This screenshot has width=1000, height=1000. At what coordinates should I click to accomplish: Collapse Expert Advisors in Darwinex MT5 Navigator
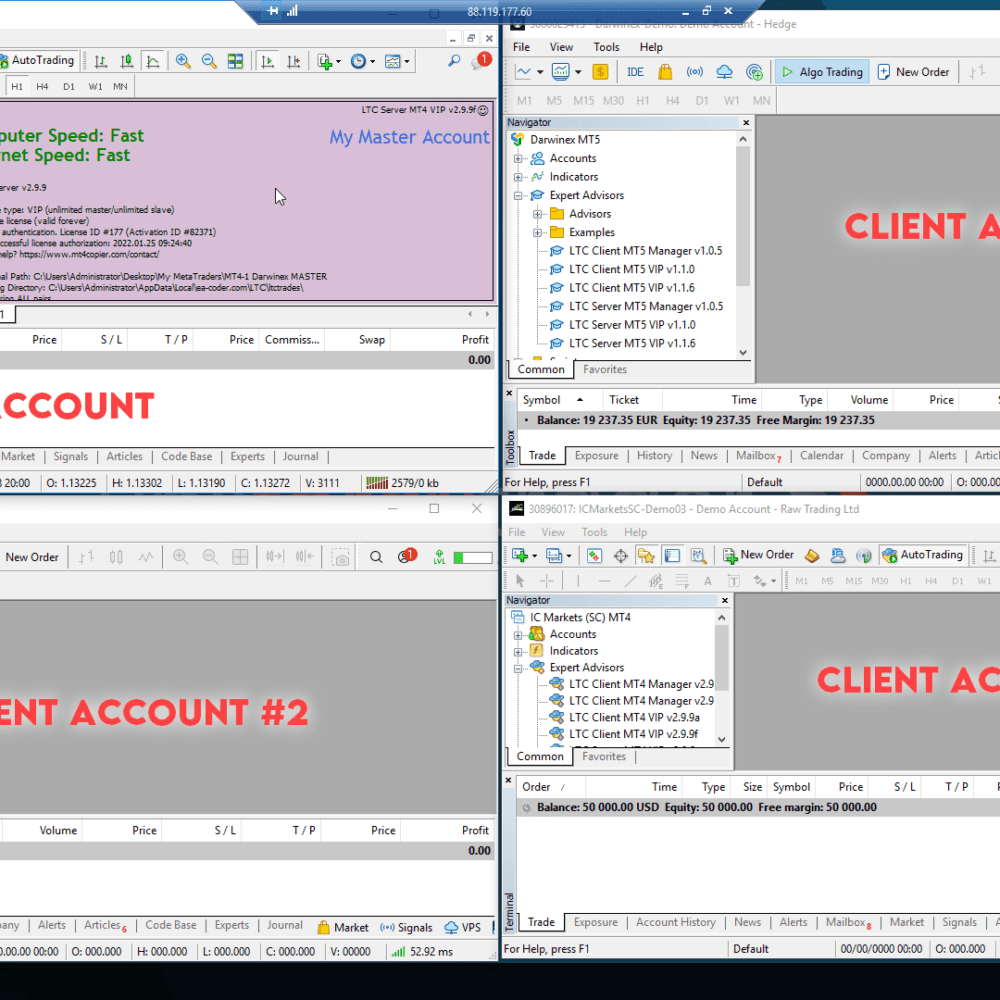518,195
